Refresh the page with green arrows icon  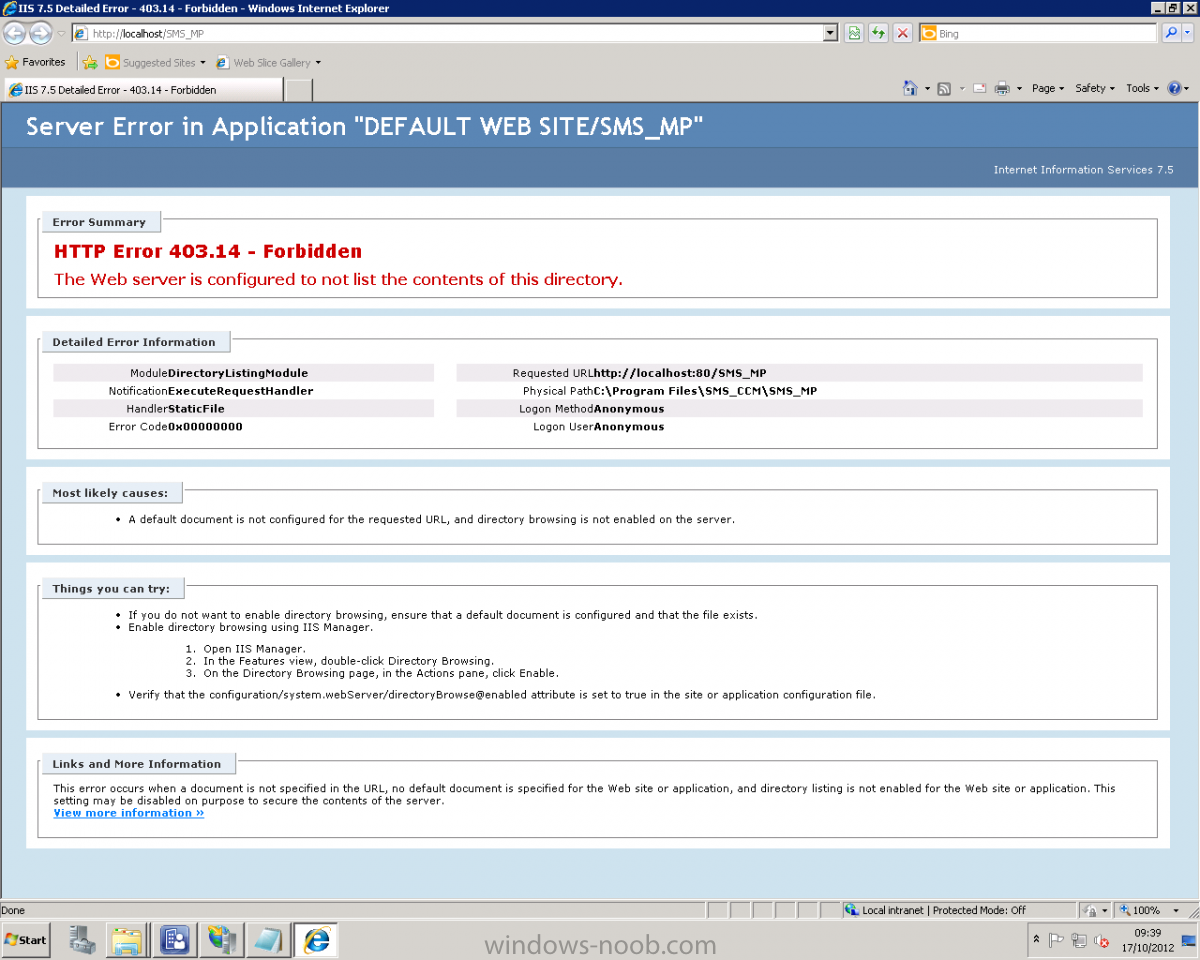tap(878, 33)
